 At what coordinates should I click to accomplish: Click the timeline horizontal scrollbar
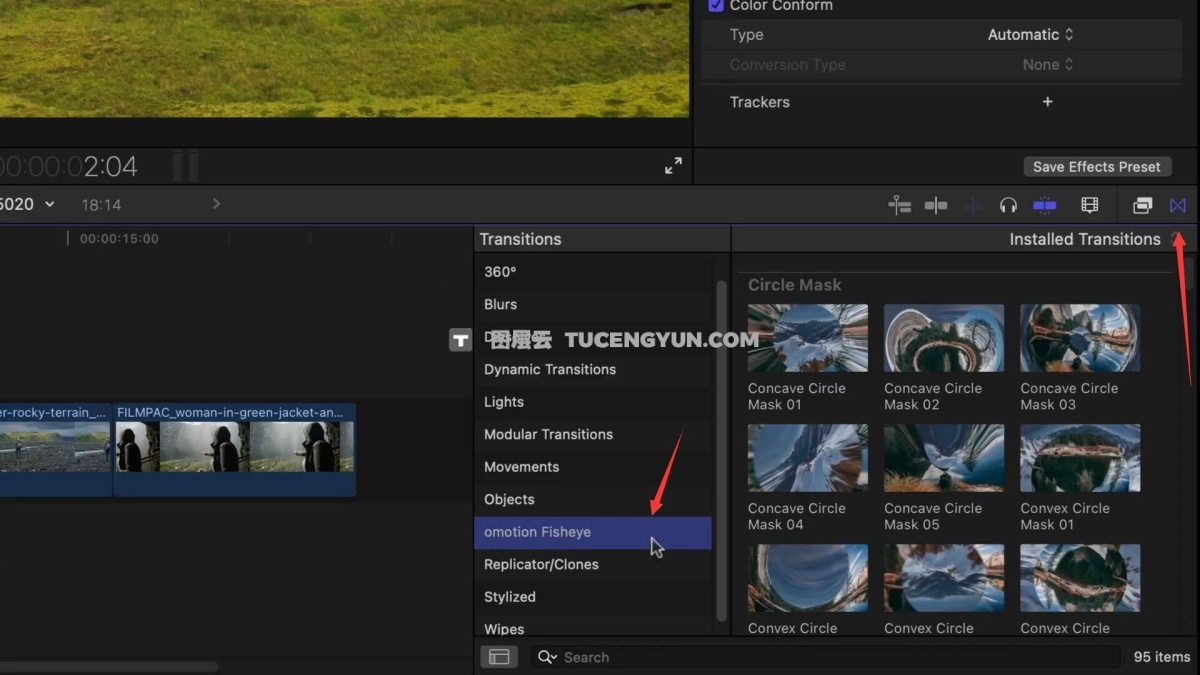coord(109,666)
